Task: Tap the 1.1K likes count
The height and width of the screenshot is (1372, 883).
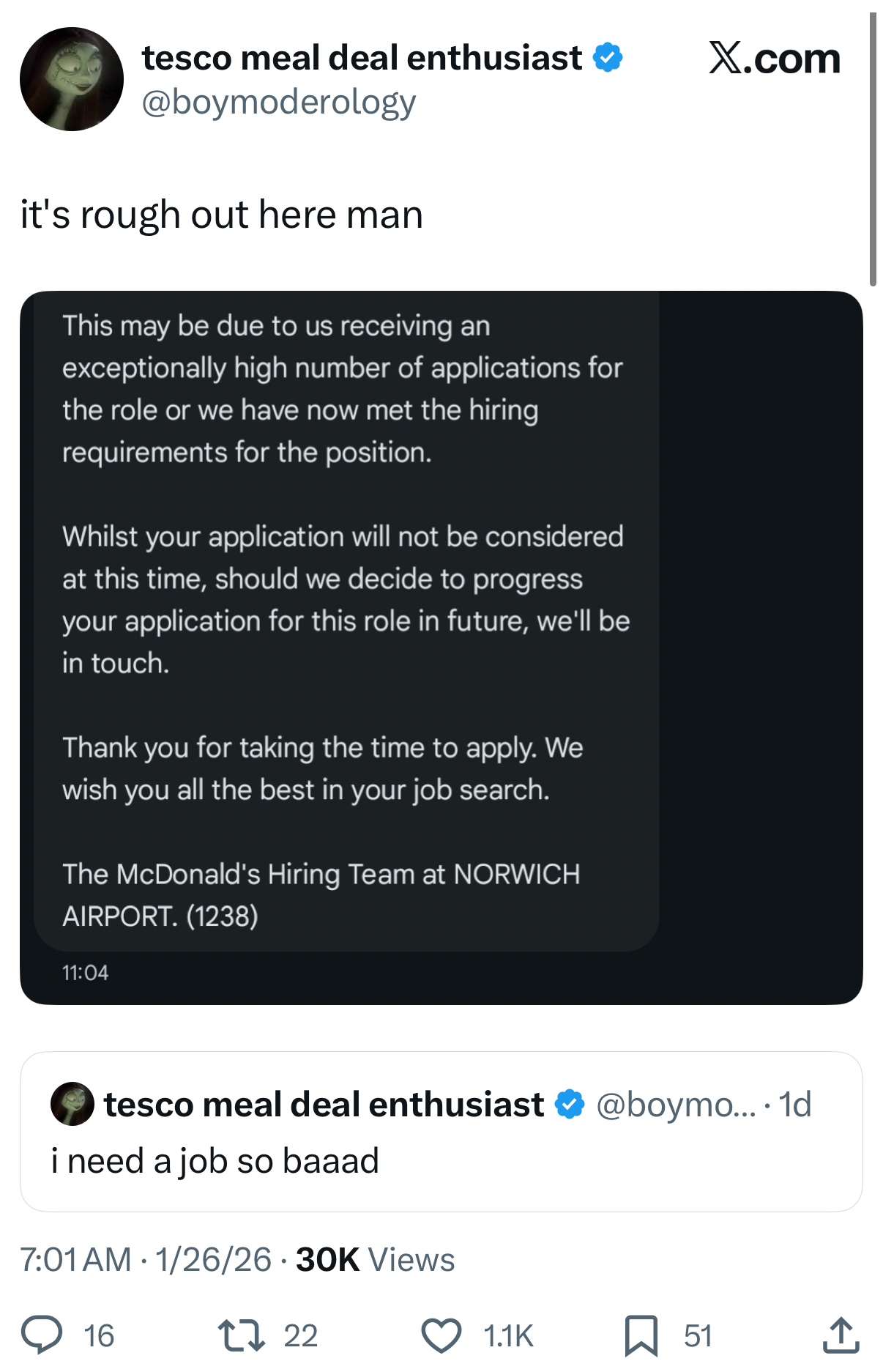Action: [508, 1335]
